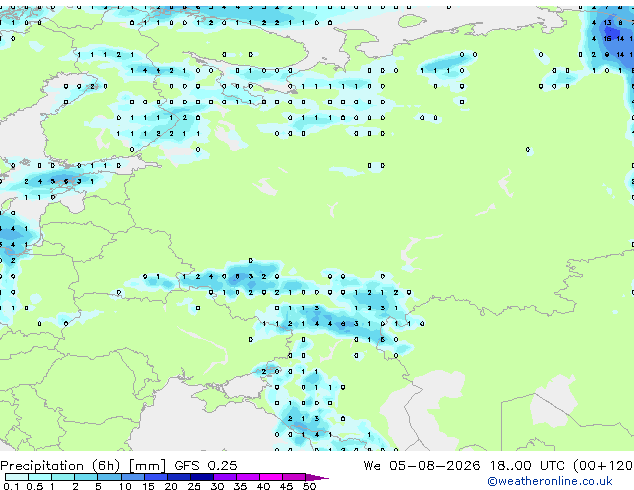Click the legend label '10'

(125, 486)
